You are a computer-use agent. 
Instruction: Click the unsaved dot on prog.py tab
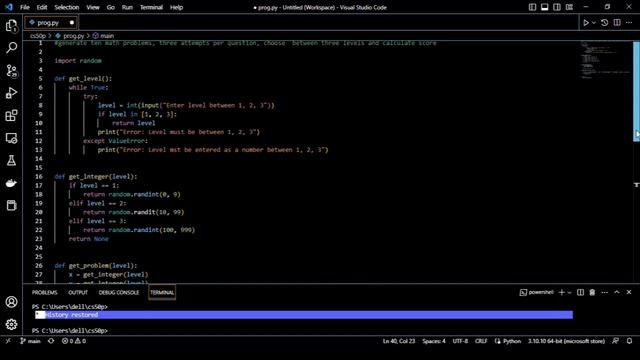coord(72,23)
